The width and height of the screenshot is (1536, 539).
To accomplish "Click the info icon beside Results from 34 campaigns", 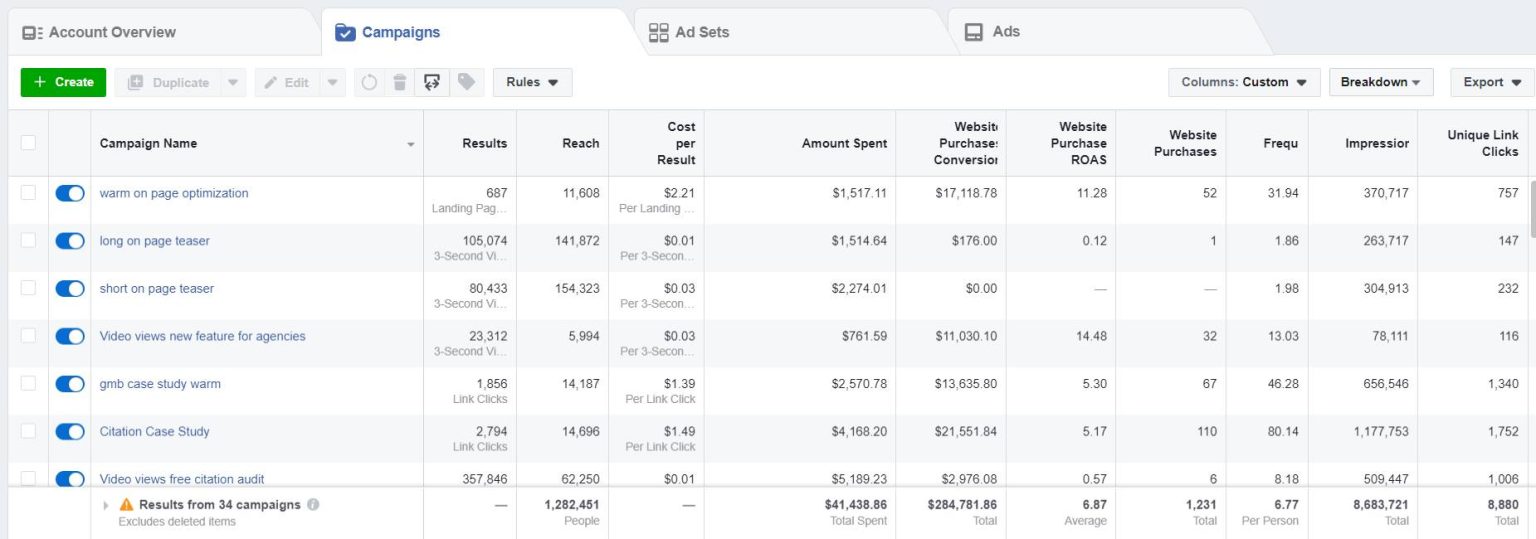I will pyautogui.click(x=313, y=505).
